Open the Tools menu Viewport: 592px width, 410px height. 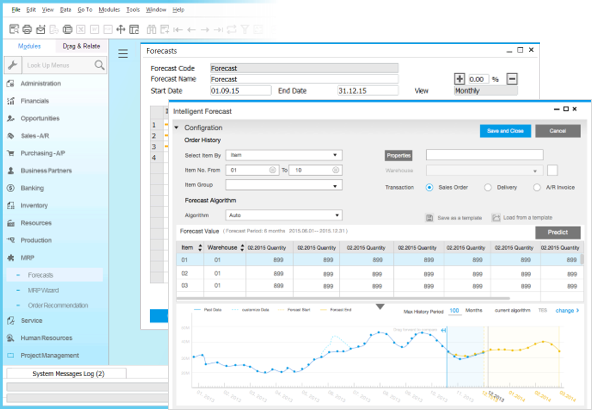[133, 9]
